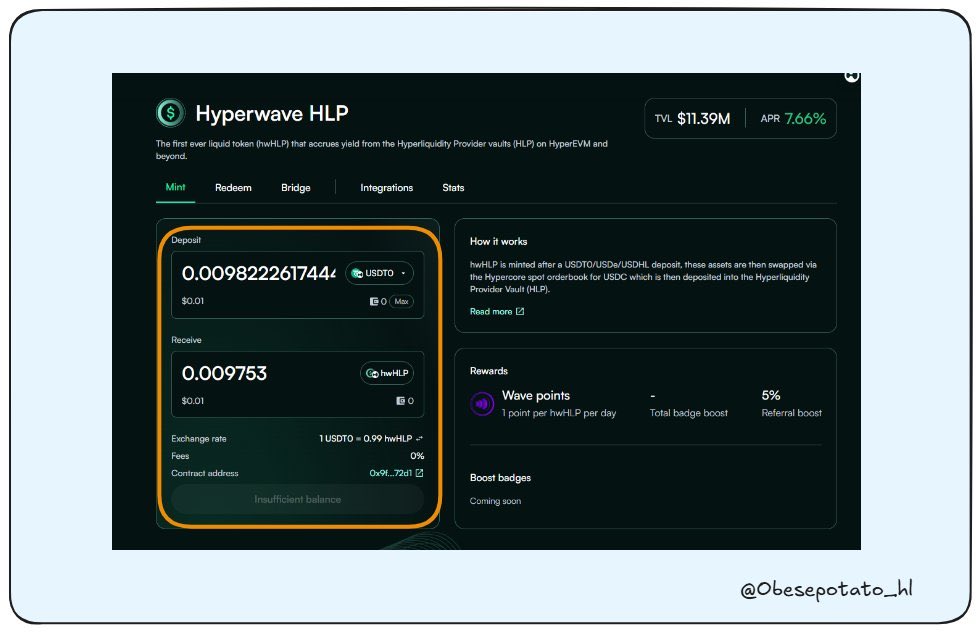Screen dimensions: 980x633
Task: Click the icon at the top-right corner of the app
Action: point(852,76)
